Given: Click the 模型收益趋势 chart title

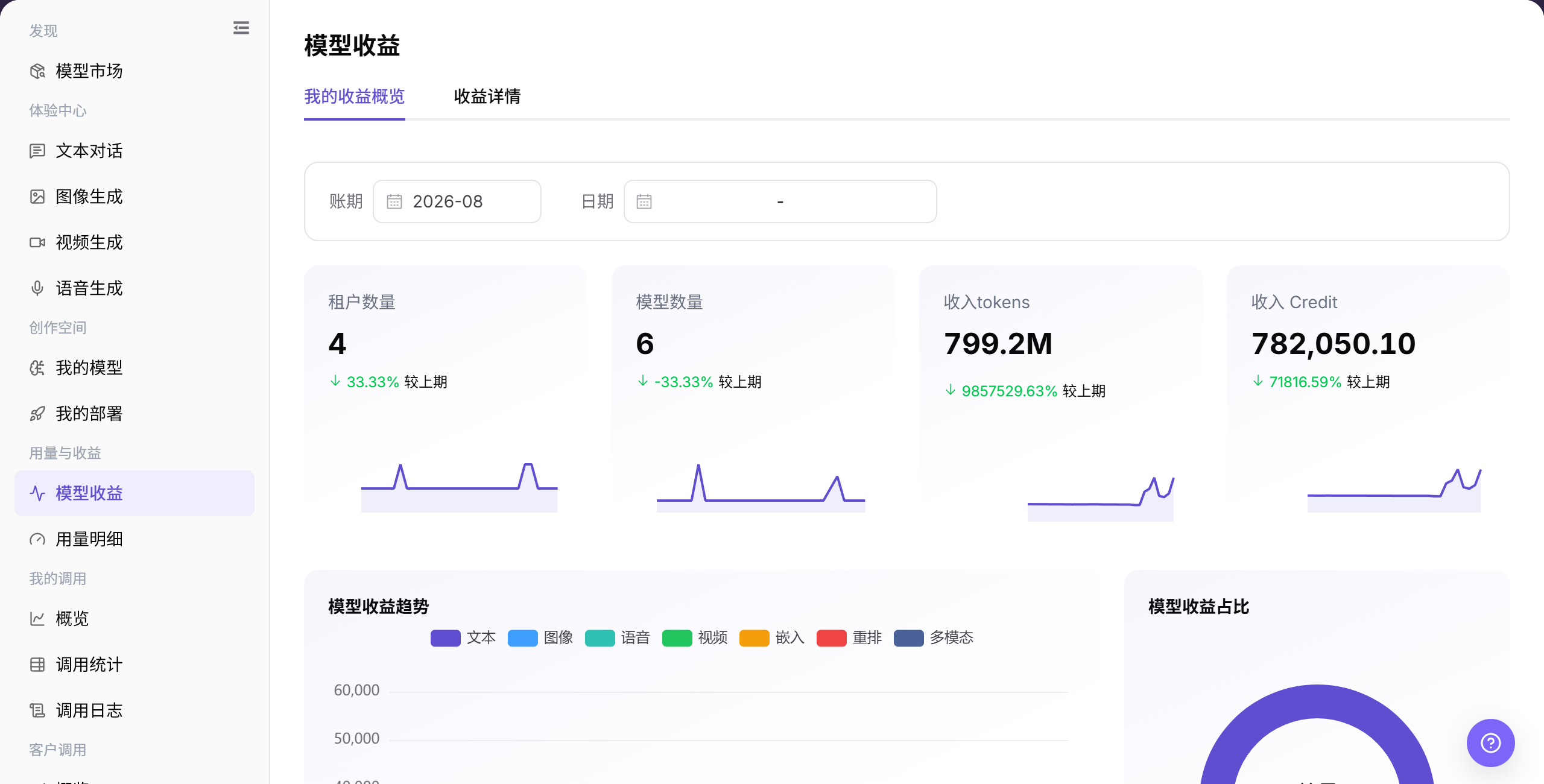Looking at the screenshot, I should (x=378, y=606).
